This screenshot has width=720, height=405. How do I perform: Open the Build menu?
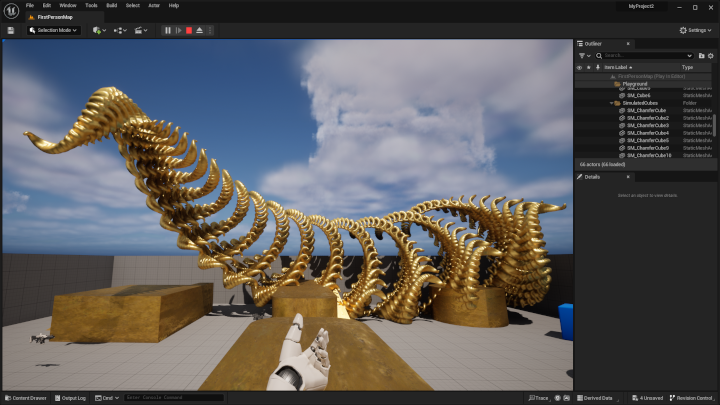click(x=110, y=5)
